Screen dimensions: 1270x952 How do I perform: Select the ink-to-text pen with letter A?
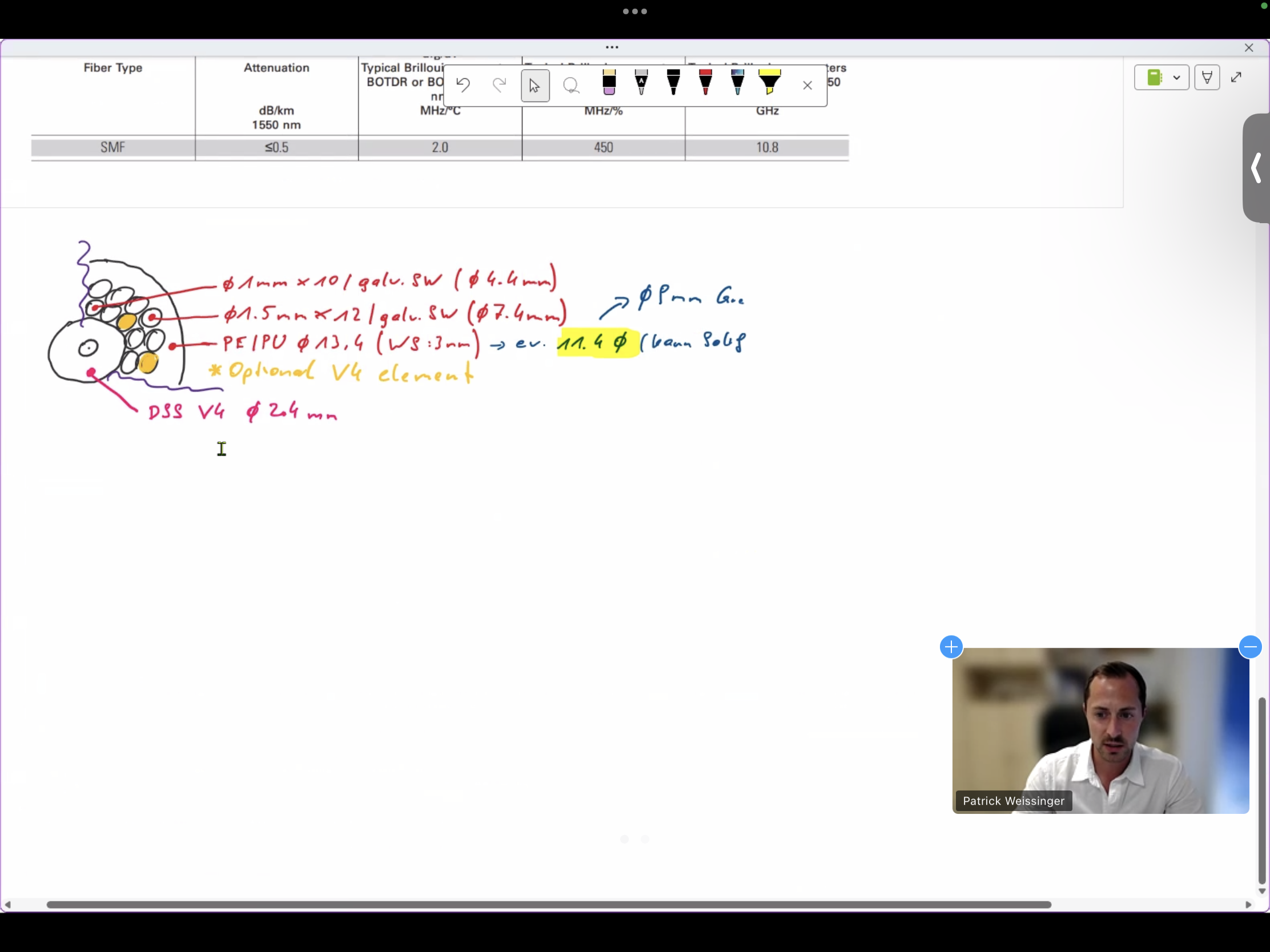(641, 83)
